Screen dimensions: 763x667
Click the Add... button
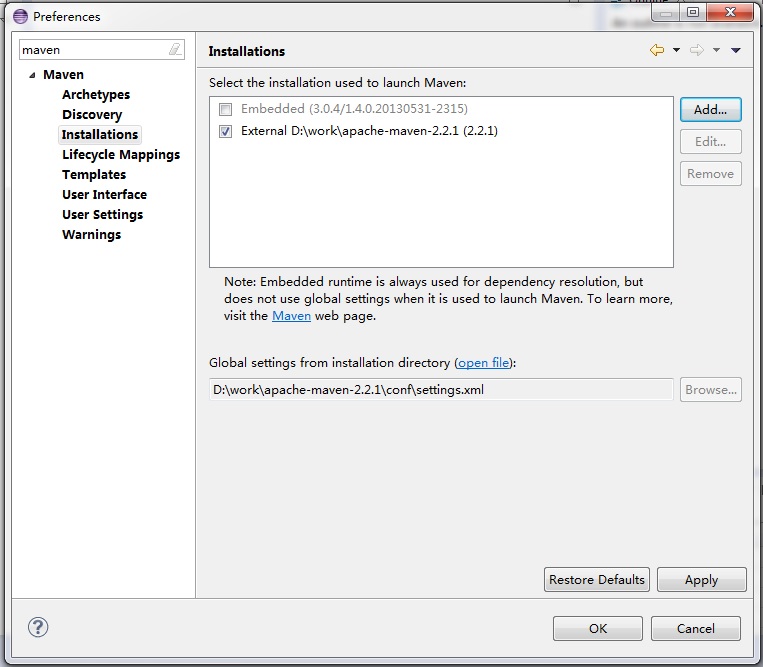[x=710, y=109]
